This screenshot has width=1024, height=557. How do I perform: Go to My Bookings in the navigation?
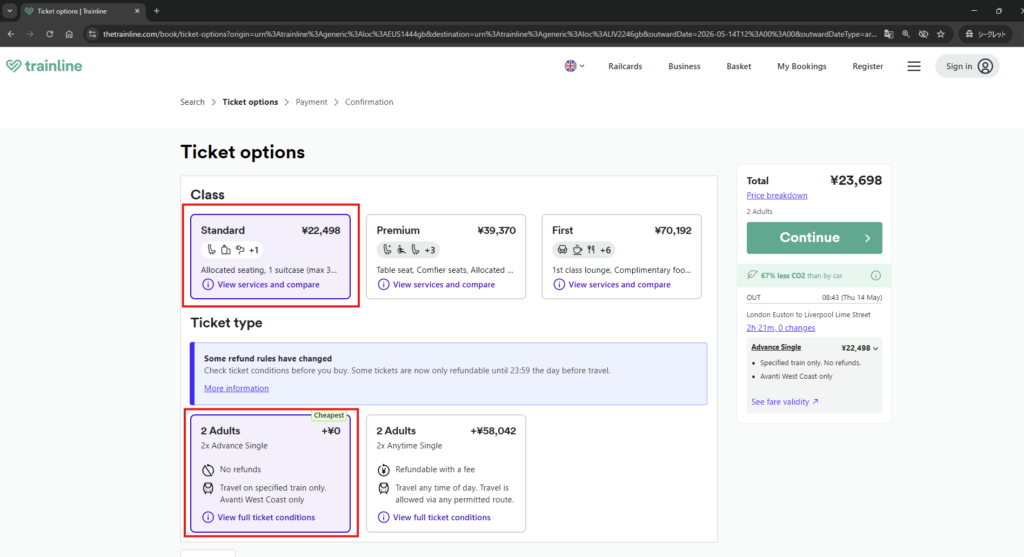coord(801,66)
